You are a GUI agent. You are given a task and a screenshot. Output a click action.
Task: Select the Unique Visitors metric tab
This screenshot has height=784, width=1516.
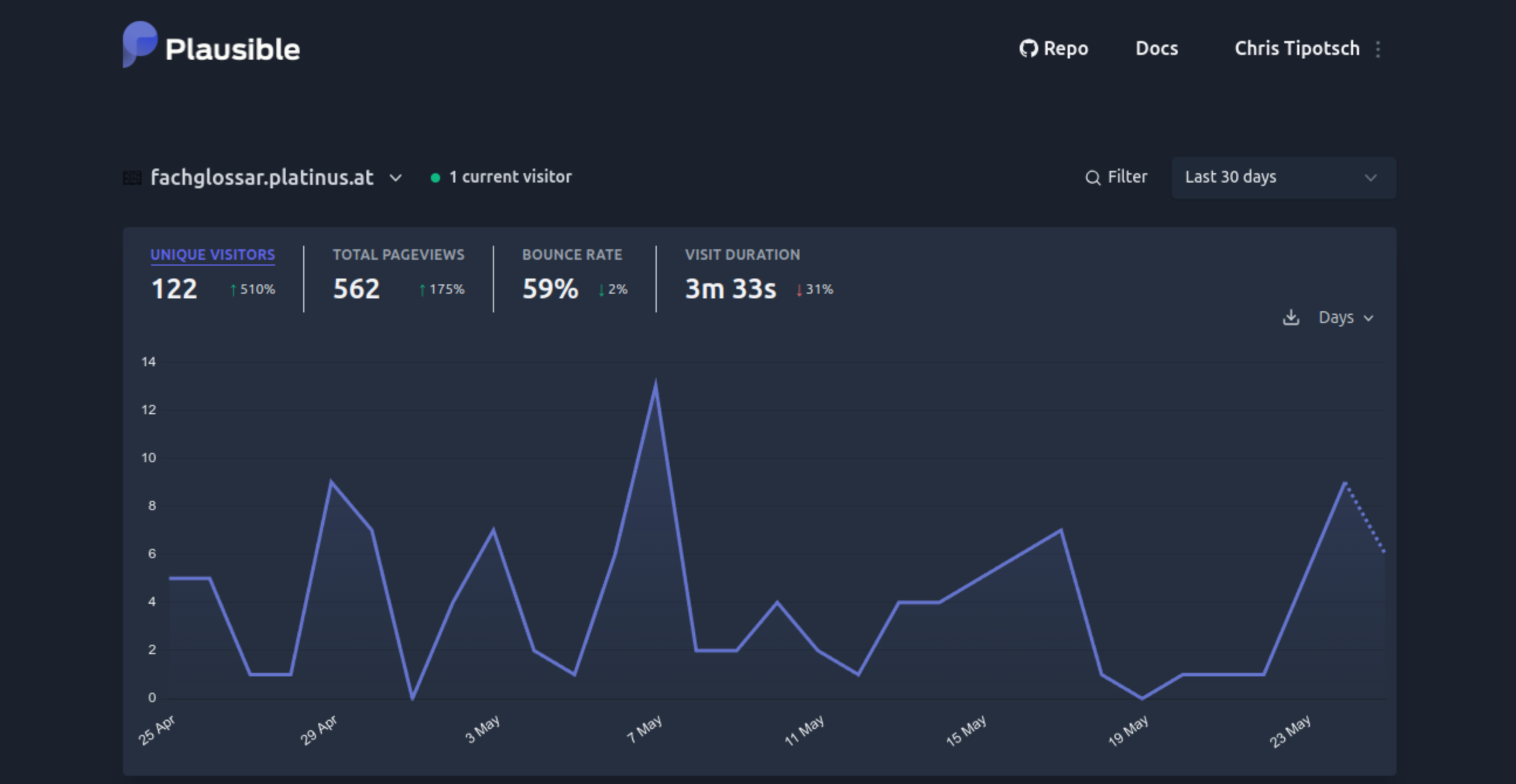(x=212, y=255)
